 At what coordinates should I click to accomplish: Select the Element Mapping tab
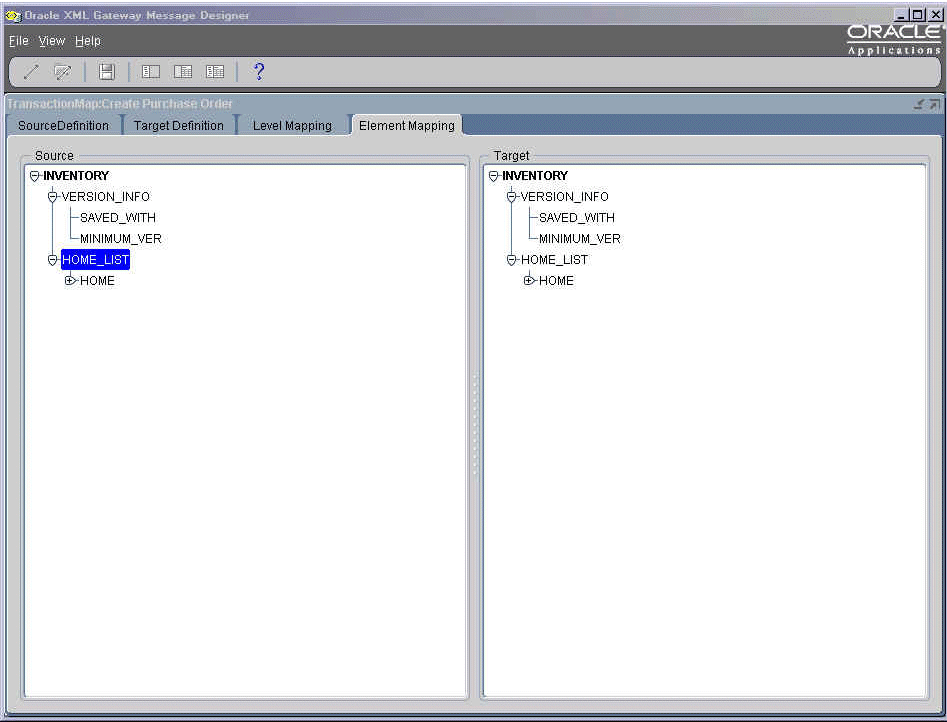click(406, 125)
